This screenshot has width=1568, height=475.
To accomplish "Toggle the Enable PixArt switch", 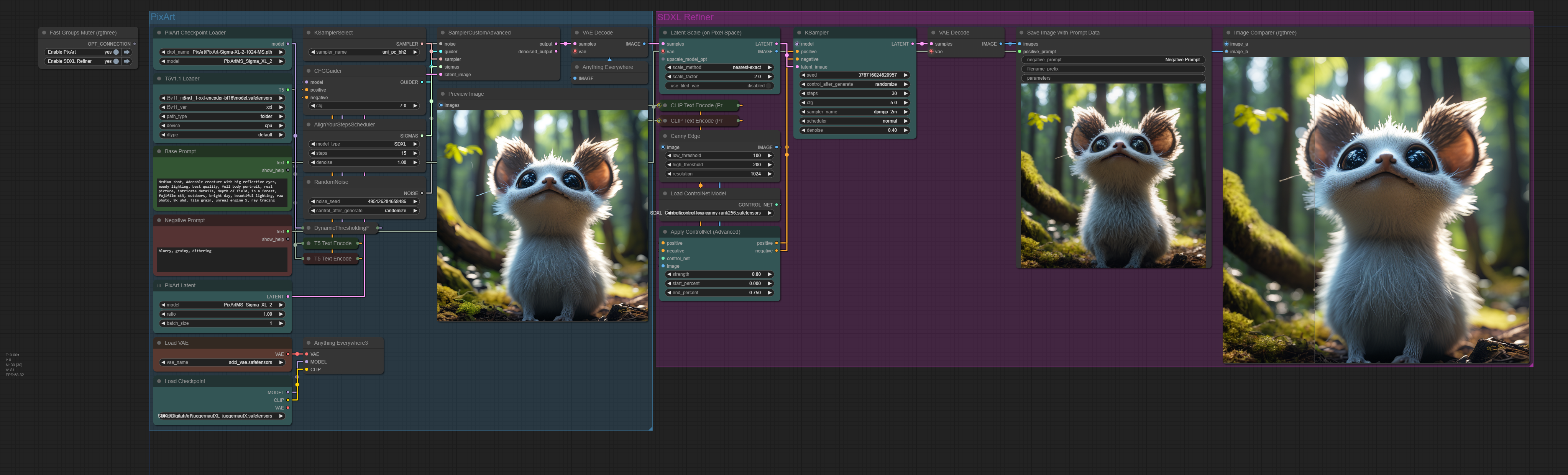I will [x=116, y=52].
